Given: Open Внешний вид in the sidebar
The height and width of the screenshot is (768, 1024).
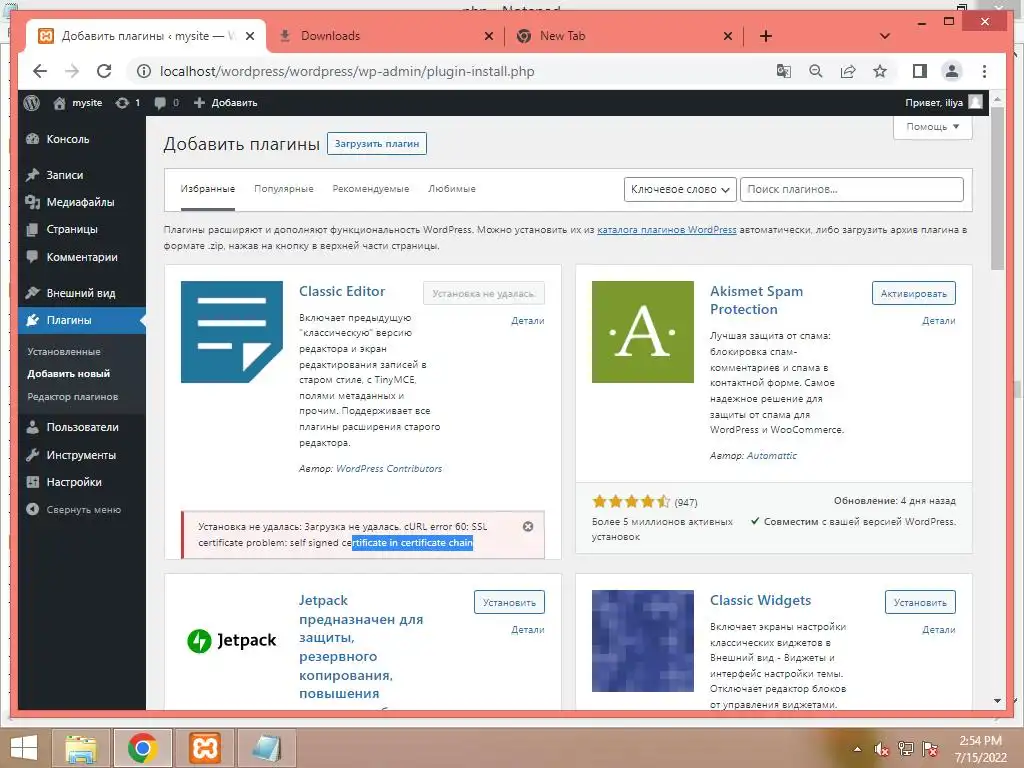Looking at the screenshot, I should tap(82, 293).
